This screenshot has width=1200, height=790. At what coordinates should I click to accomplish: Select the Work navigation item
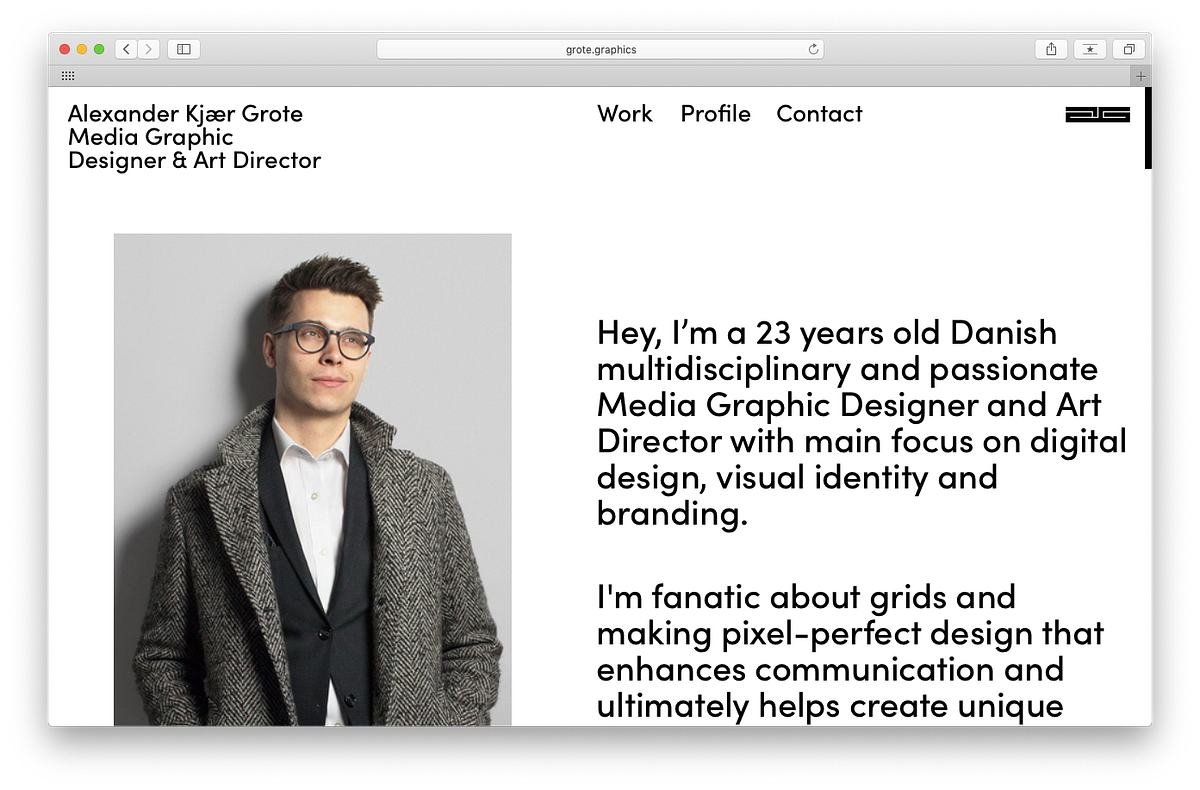[625, 115]
